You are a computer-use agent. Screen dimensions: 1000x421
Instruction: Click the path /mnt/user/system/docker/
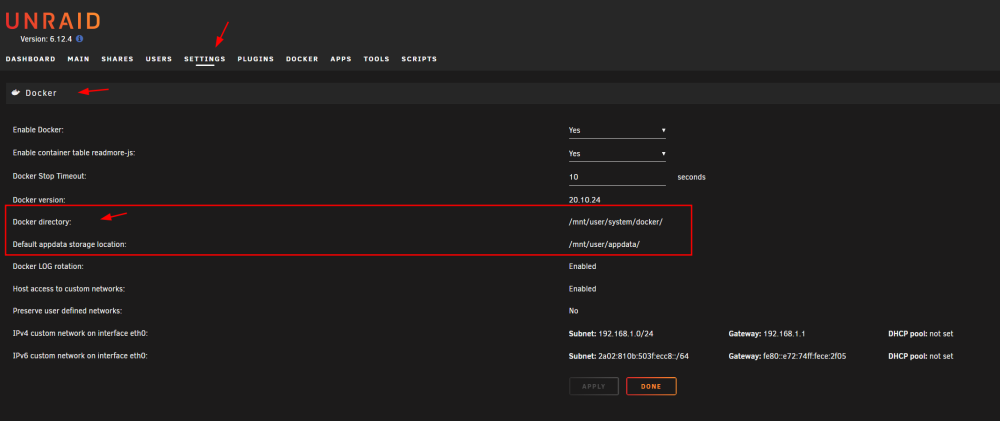click(616, 222)
